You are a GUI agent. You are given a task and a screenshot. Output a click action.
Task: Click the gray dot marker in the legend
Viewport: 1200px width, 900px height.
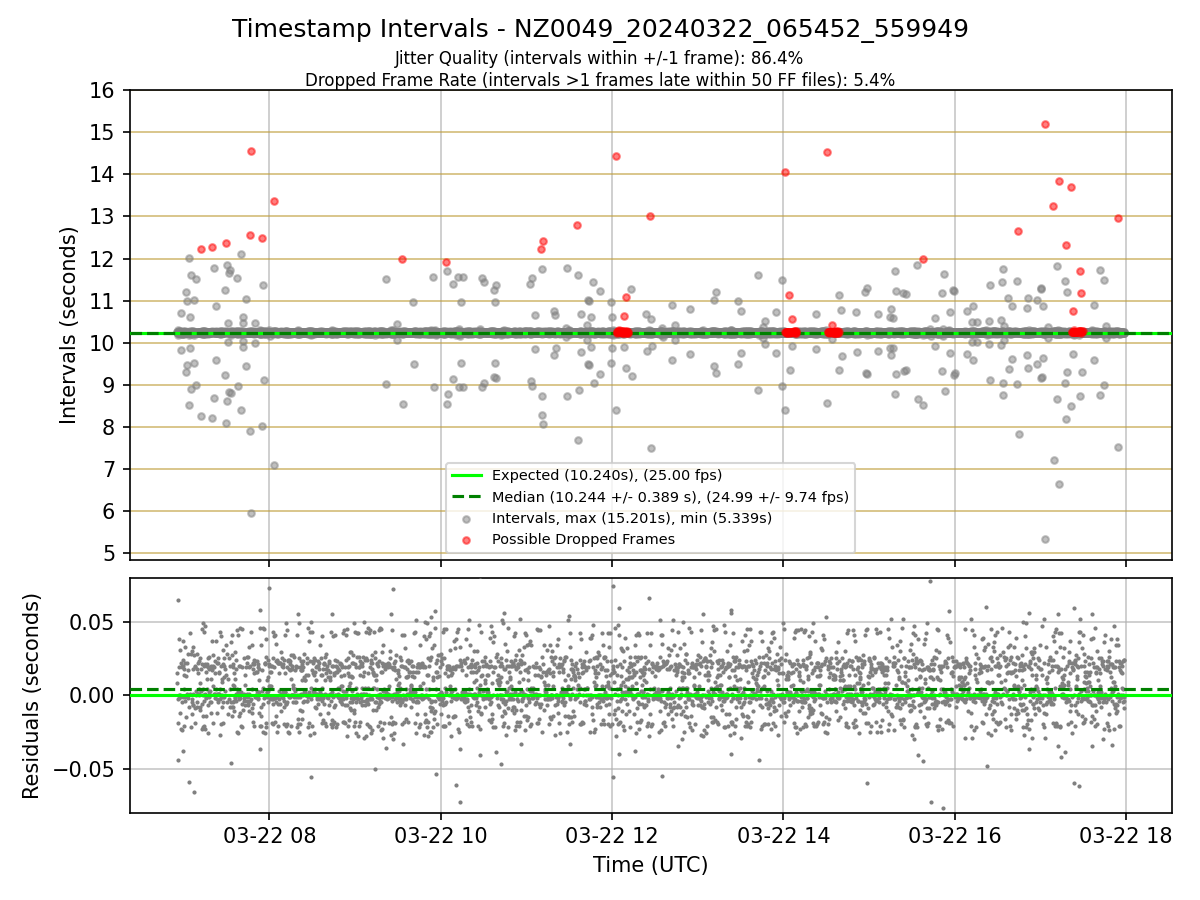467,518
